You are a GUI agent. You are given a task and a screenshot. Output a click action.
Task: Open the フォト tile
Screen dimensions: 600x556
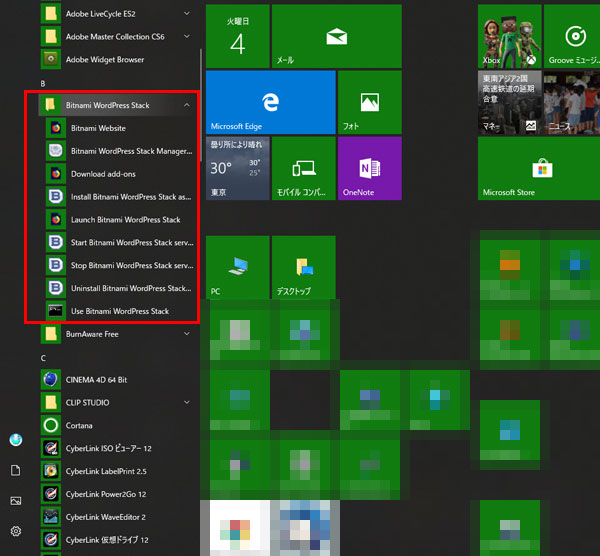pyautogui.click(x=370, y=103)
